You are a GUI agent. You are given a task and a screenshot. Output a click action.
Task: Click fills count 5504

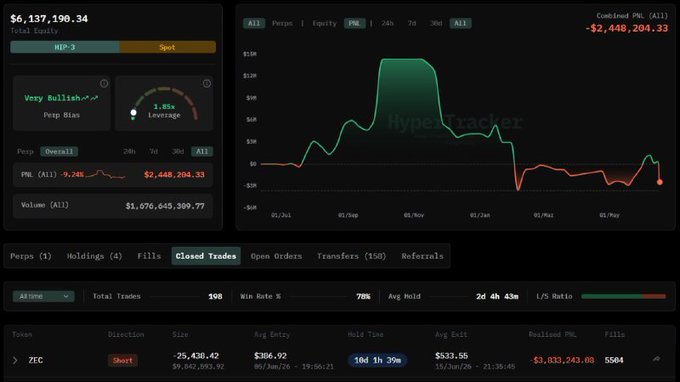click(x=614, y=360)
